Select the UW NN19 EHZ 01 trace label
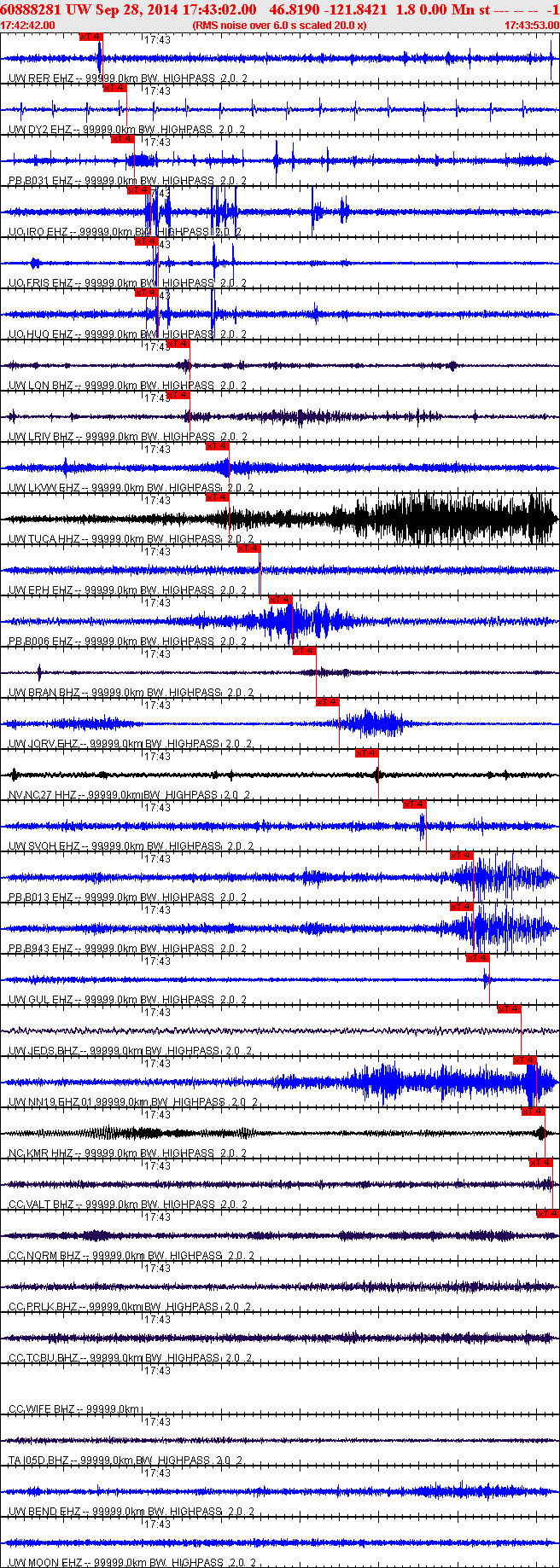This screenshot has width=560, height=1568. tap(133, 1102)
